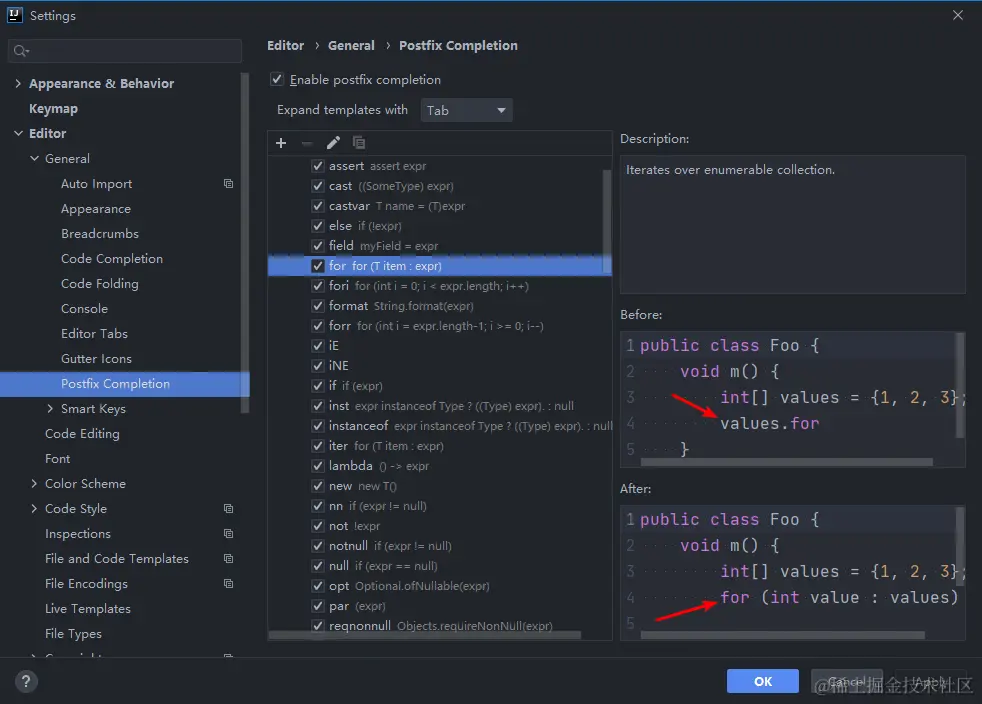Viewport: 982px width, 704px height.
Task: Open Gutter Icons settings
Action: (x=96, y=359)
